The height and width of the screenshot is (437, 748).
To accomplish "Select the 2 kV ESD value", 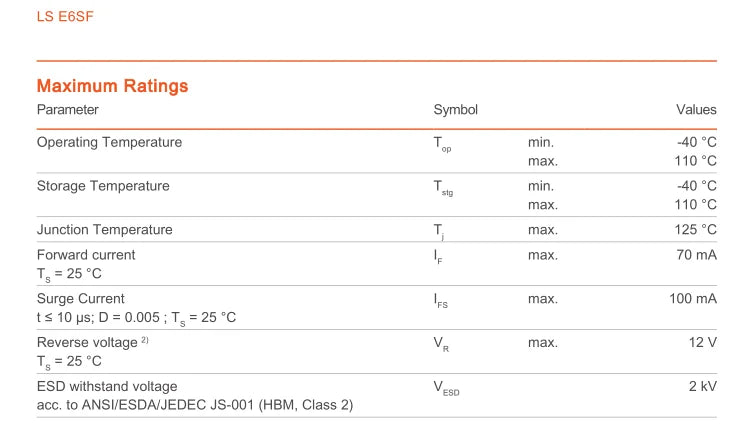I will (x=703, y=386).
